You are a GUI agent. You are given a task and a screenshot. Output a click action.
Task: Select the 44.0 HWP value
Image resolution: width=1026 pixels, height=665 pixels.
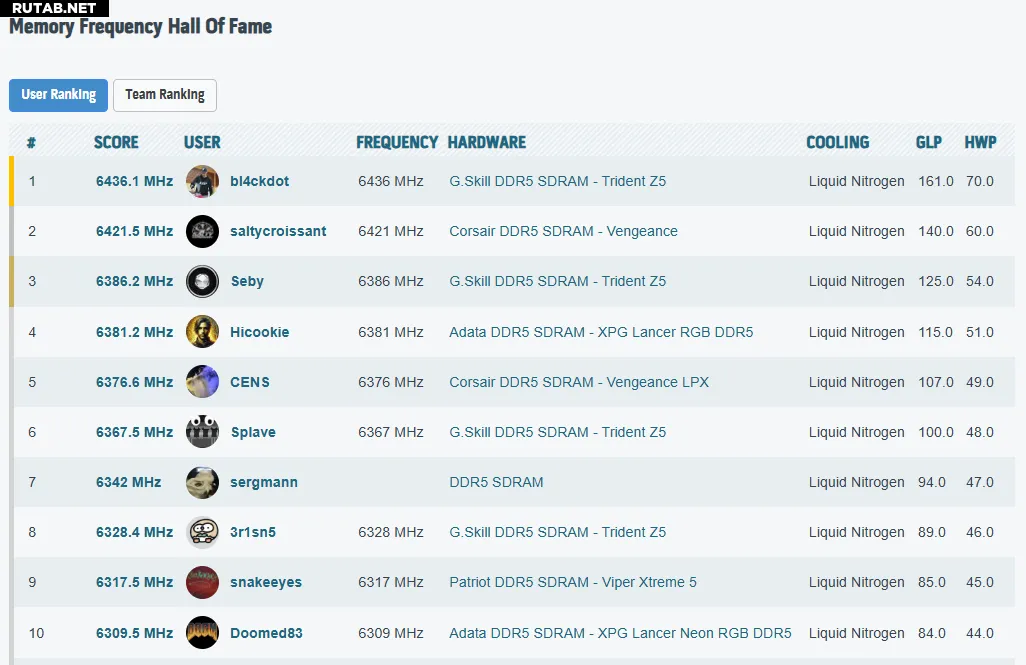pos(980,633)
